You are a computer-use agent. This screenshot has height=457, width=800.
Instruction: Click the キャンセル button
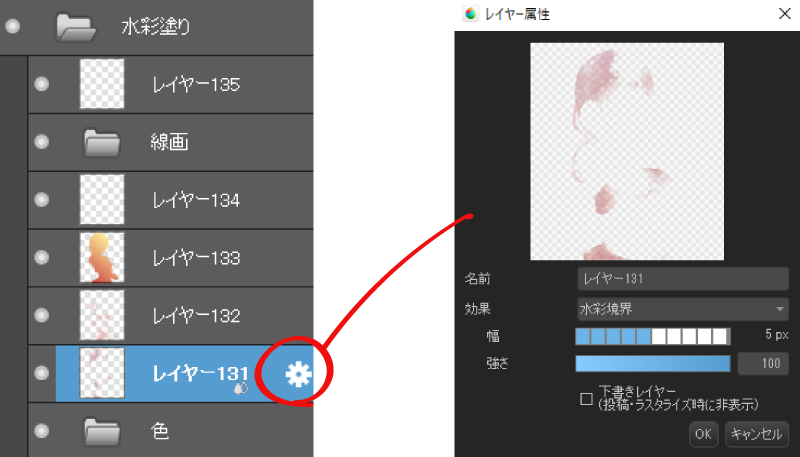(757, 434)
